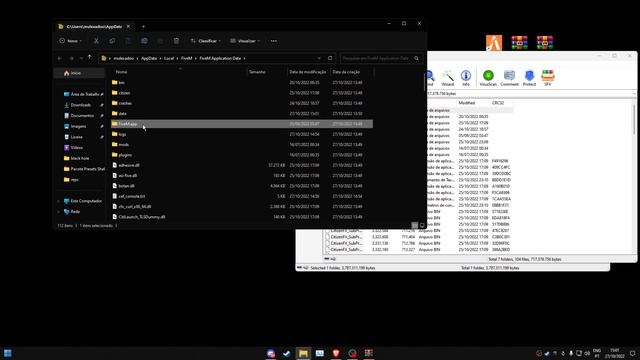Click the FiveM breadcrumb segment
640x360 pixels.
(187, 58)
